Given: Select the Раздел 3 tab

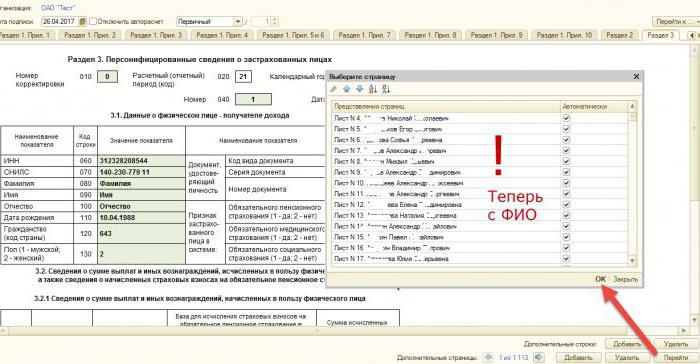Looking at the screenshot, I should point(660,35).
